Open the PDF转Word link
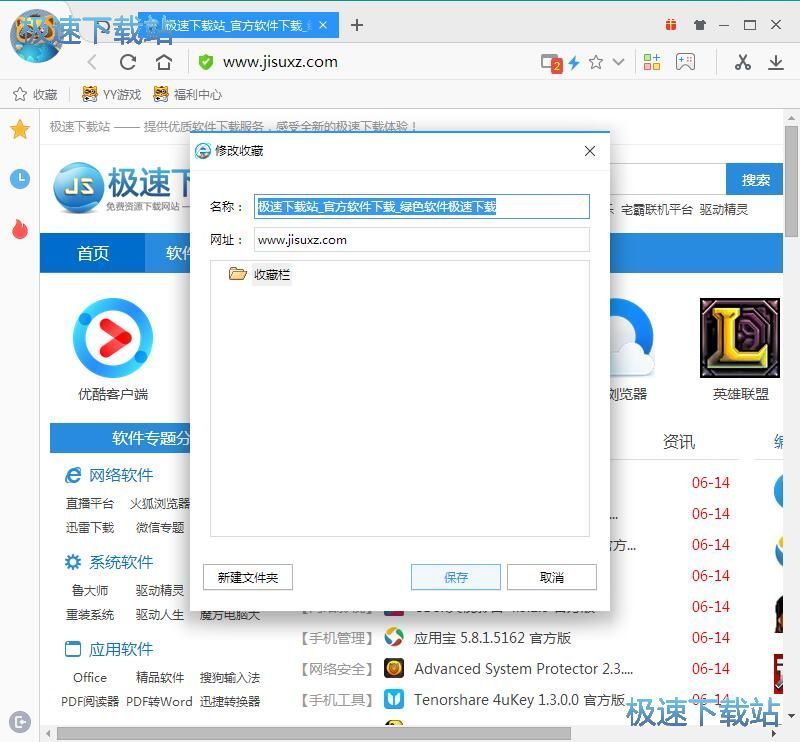The width and height of the screenshot is (800, 742). [159, 702]
